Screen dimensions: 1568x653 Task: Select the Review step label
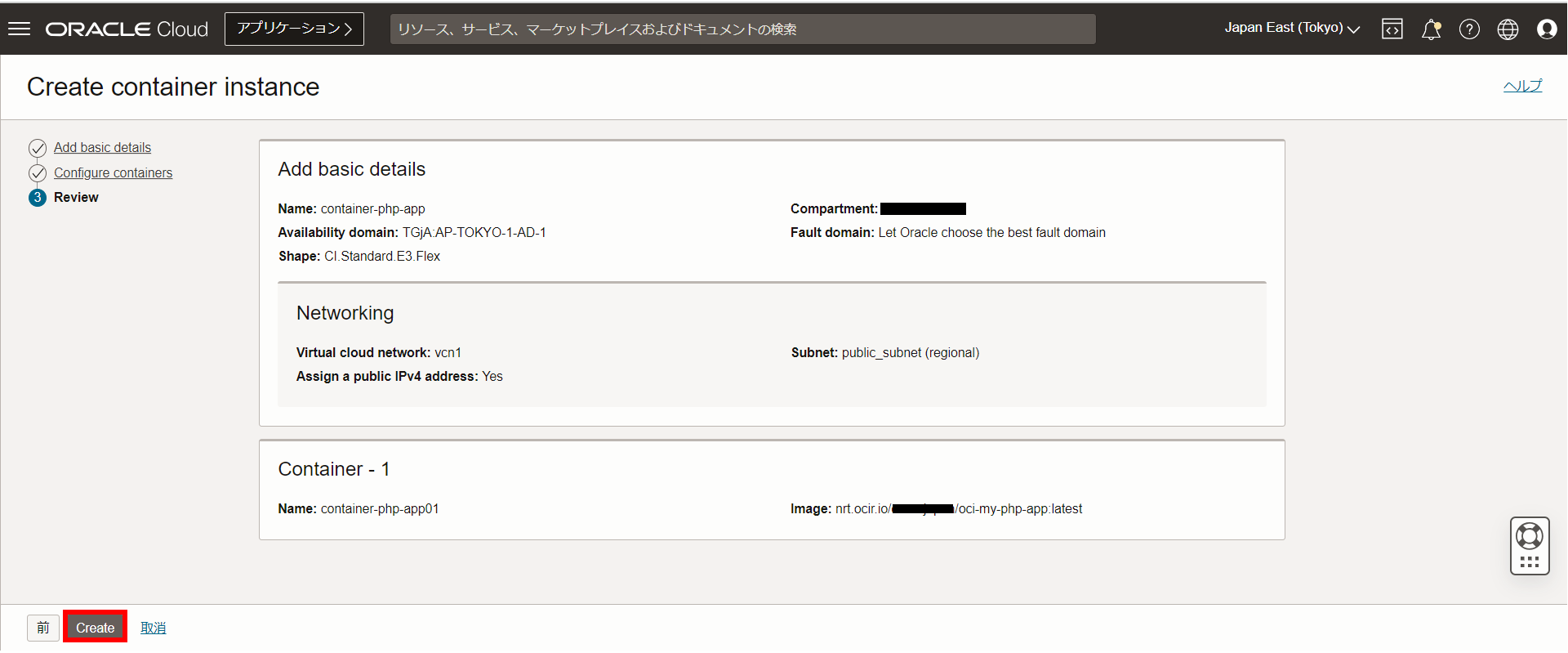click(76, 197)
